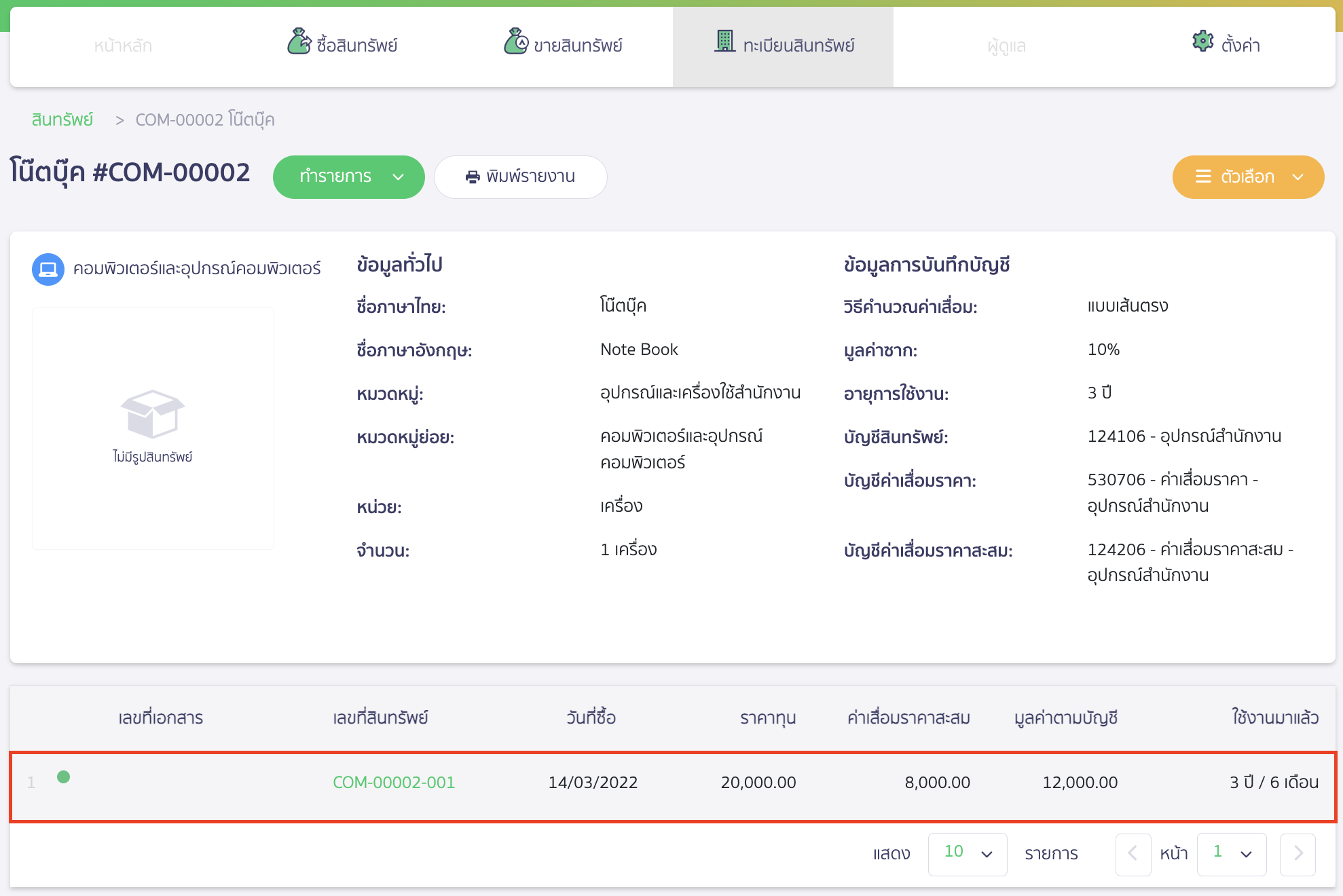This screenshot has height=896, width=1343.
Task: Go to next page with right arrow icon
Action: click(1298, 854)
